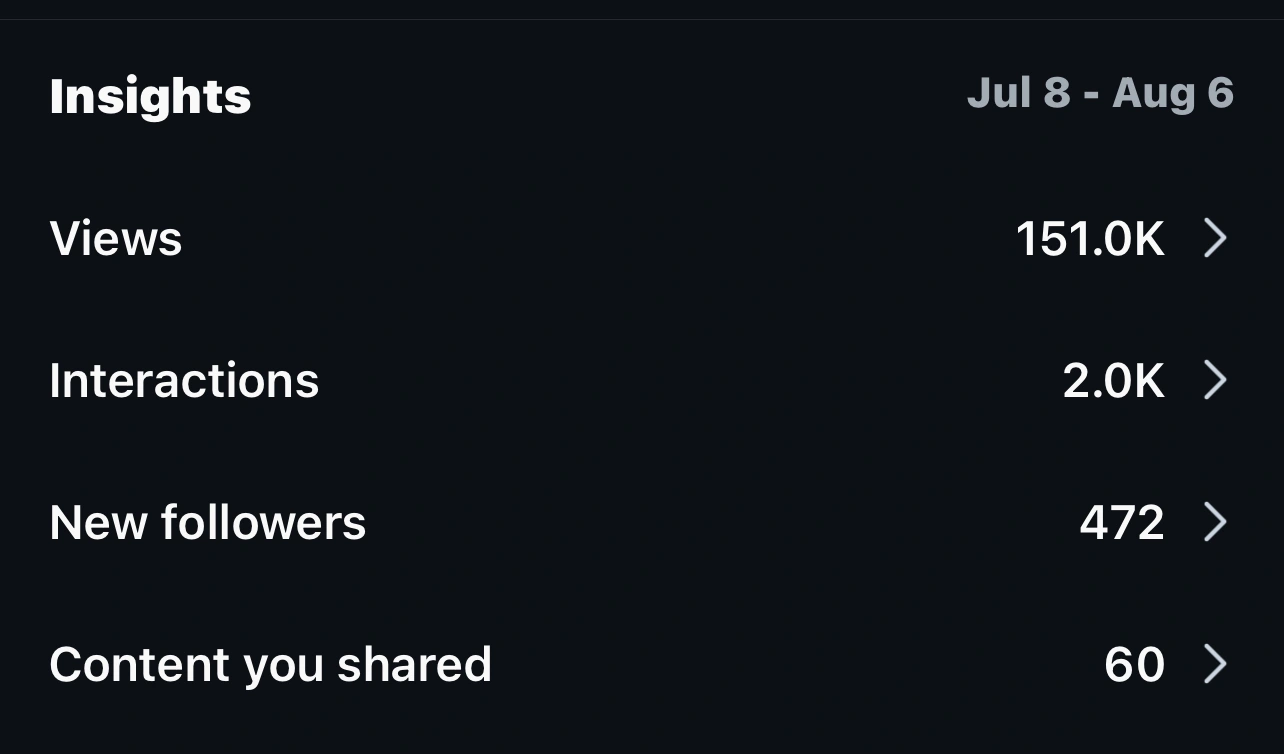The height and width of the screenshot is (754, 1284).
Task: Click the "Aug 6" end date
Action: click(x=1173, y=93)
